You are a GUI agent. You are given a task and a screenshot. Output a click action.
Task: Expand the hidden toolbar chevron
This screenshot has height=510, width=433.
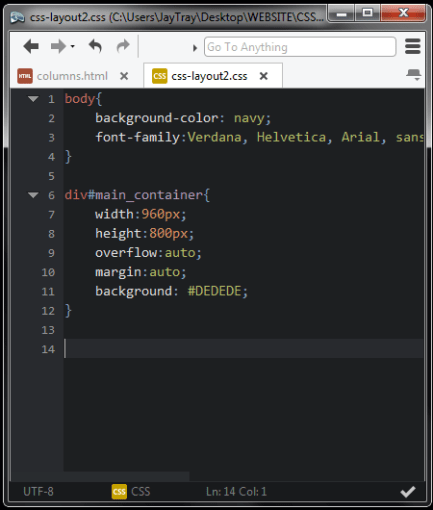click(x=195, y=48)
